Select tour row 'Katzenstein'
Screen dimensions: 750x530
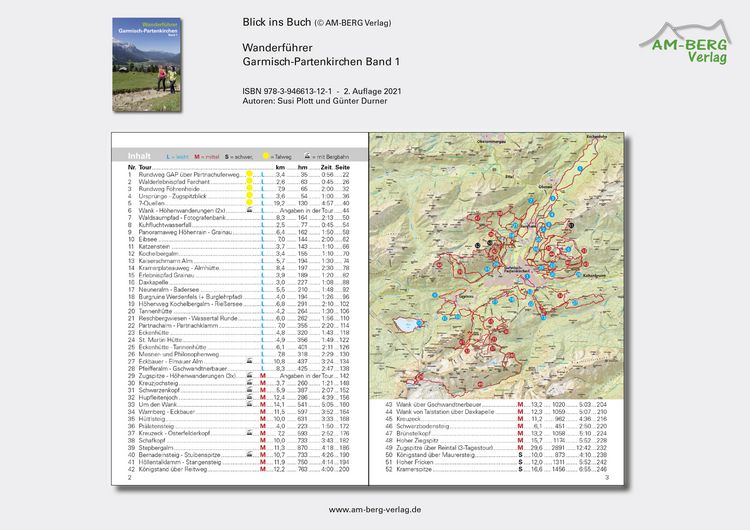coord(239,246)
